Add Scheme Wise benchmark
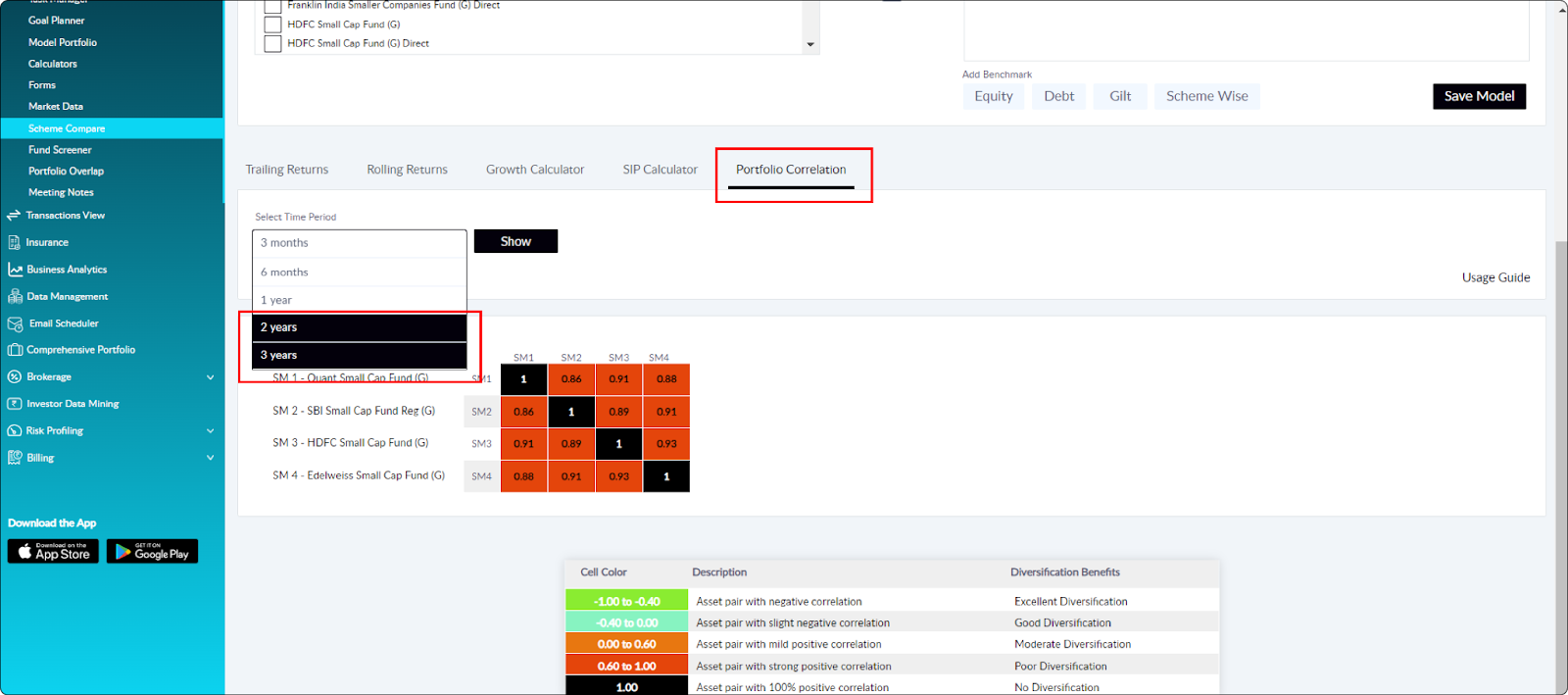This screenshot has width=1568, height=695. pyautogui.click(x=1207, y=96)
